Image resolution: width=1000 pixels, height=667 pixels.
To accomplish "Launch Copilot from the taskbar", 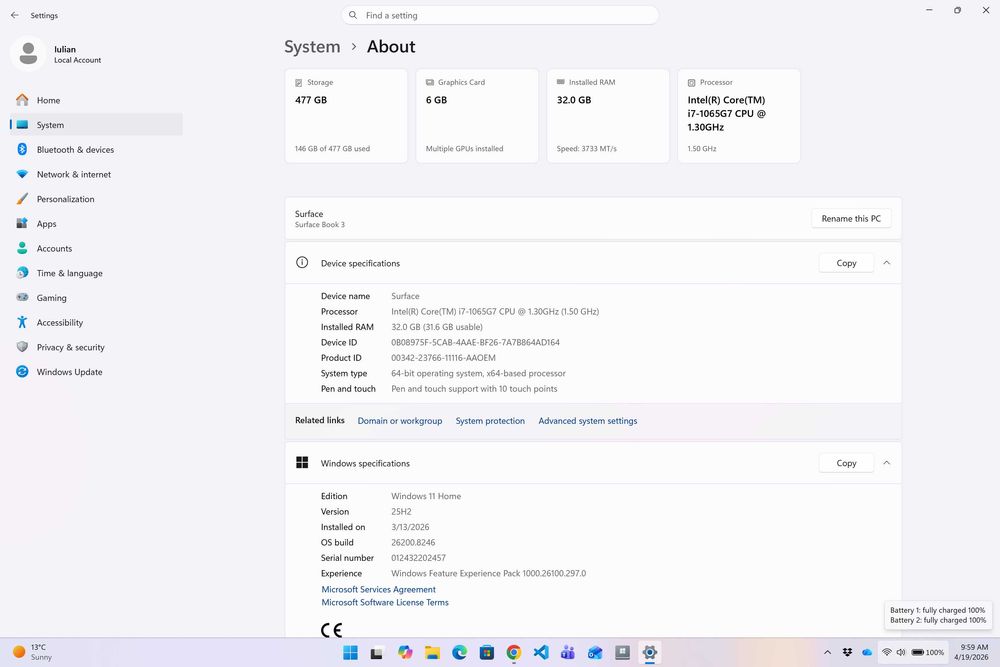I will click(405, 652).
